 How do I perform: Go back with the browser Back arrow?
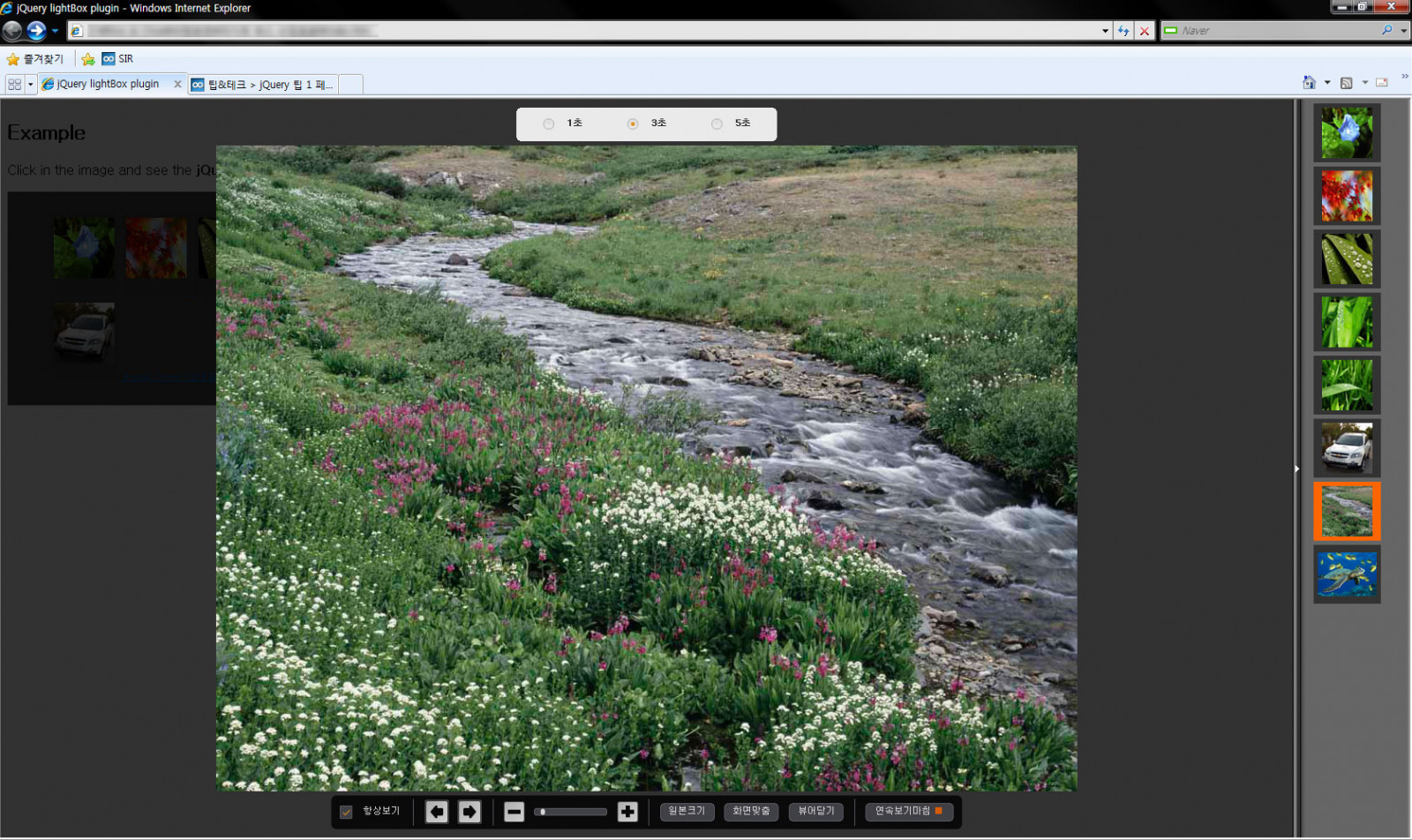pos(12,31)
